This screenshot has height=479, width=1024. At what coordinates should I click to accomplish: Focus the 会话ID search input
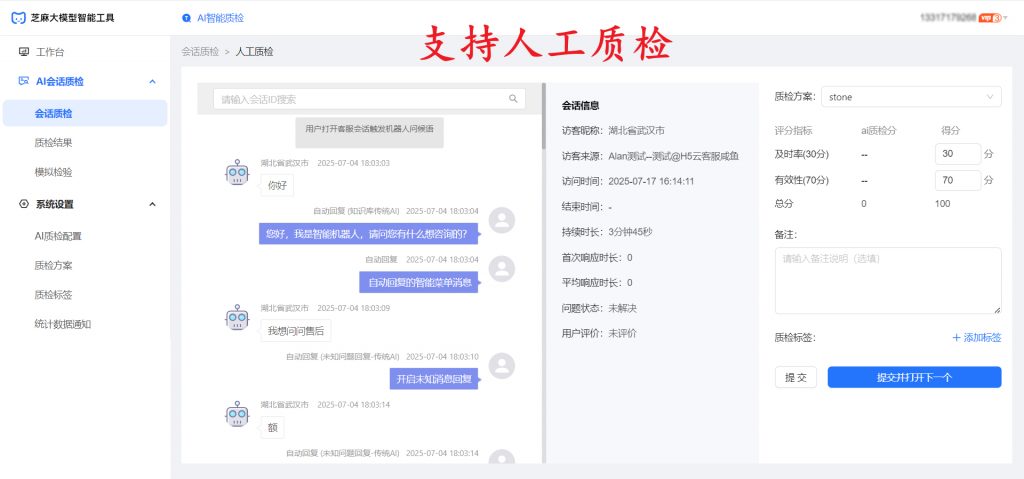(x=369, y=99)
